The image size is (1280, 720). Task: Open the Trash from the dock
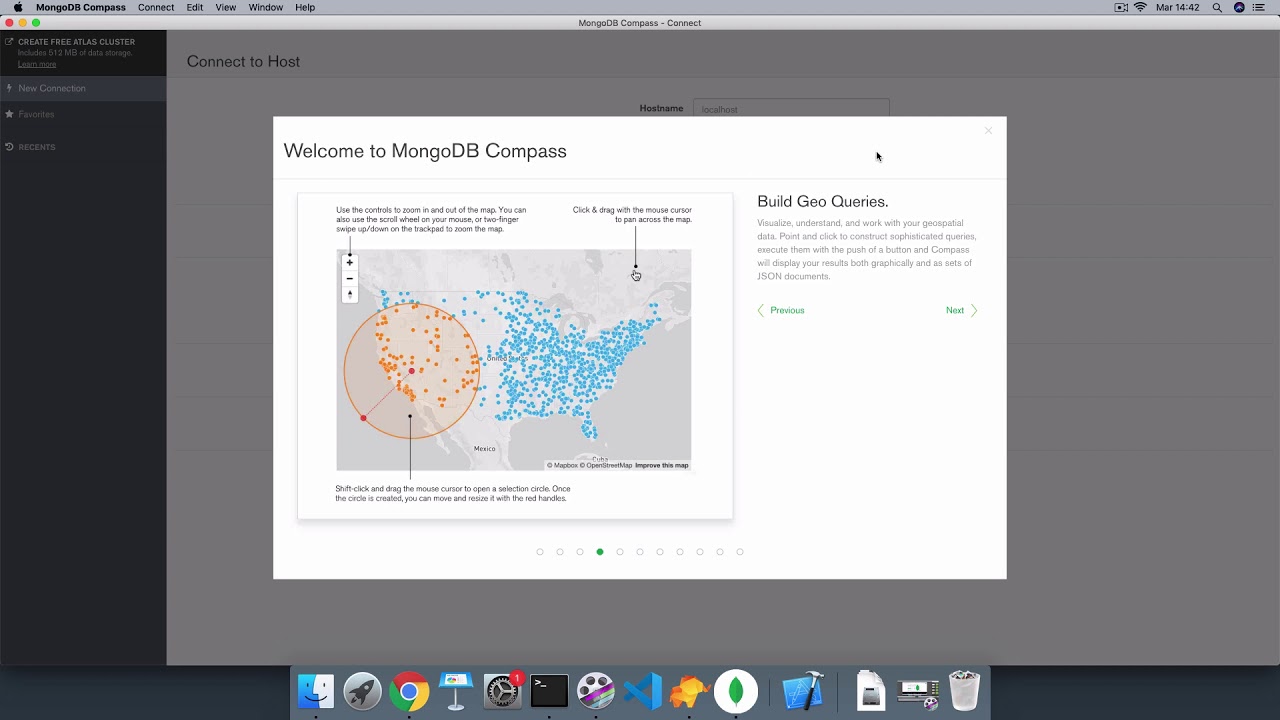[x=964, y=691]
